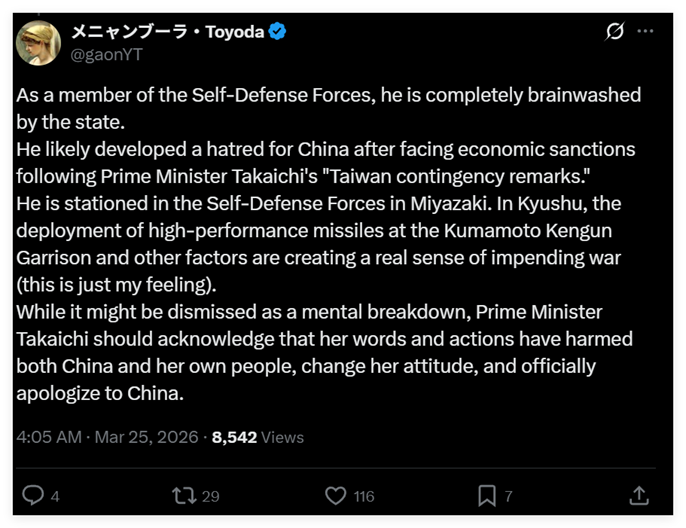Click the share upload icon
Image resolution: width=686 pixels, height=528 pixels.
638,495
